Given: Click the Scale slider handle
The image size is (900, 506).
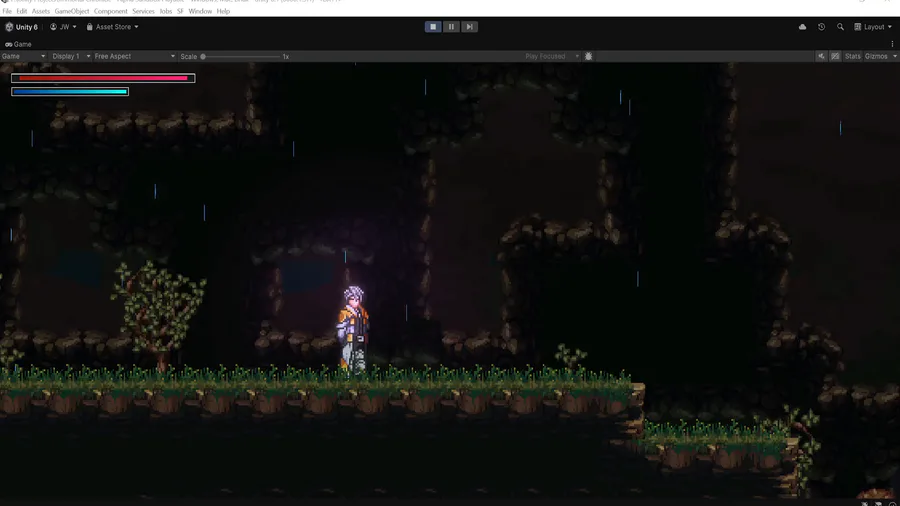Looking at the screenshot, I should 203,57.
